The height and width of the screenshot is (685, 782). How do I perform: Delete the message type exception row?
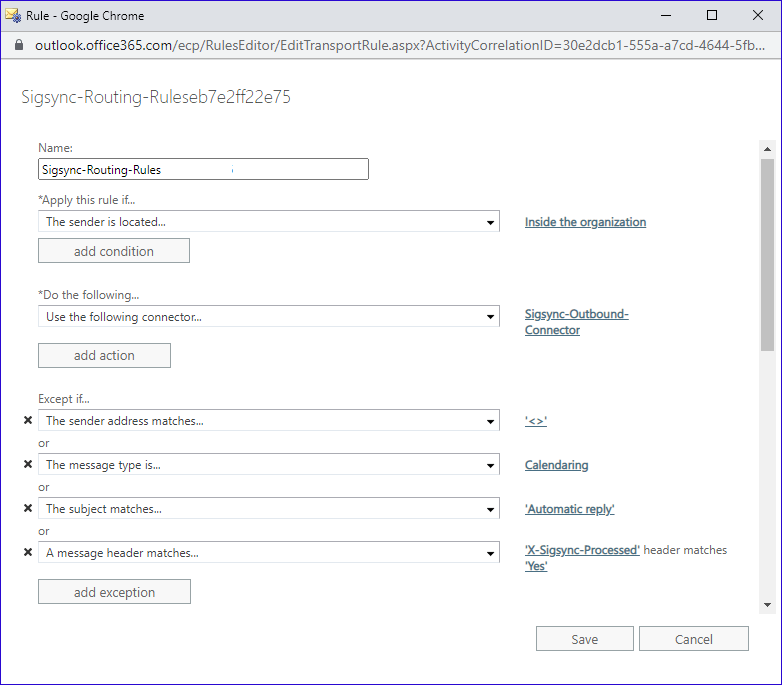coord(28,465)
